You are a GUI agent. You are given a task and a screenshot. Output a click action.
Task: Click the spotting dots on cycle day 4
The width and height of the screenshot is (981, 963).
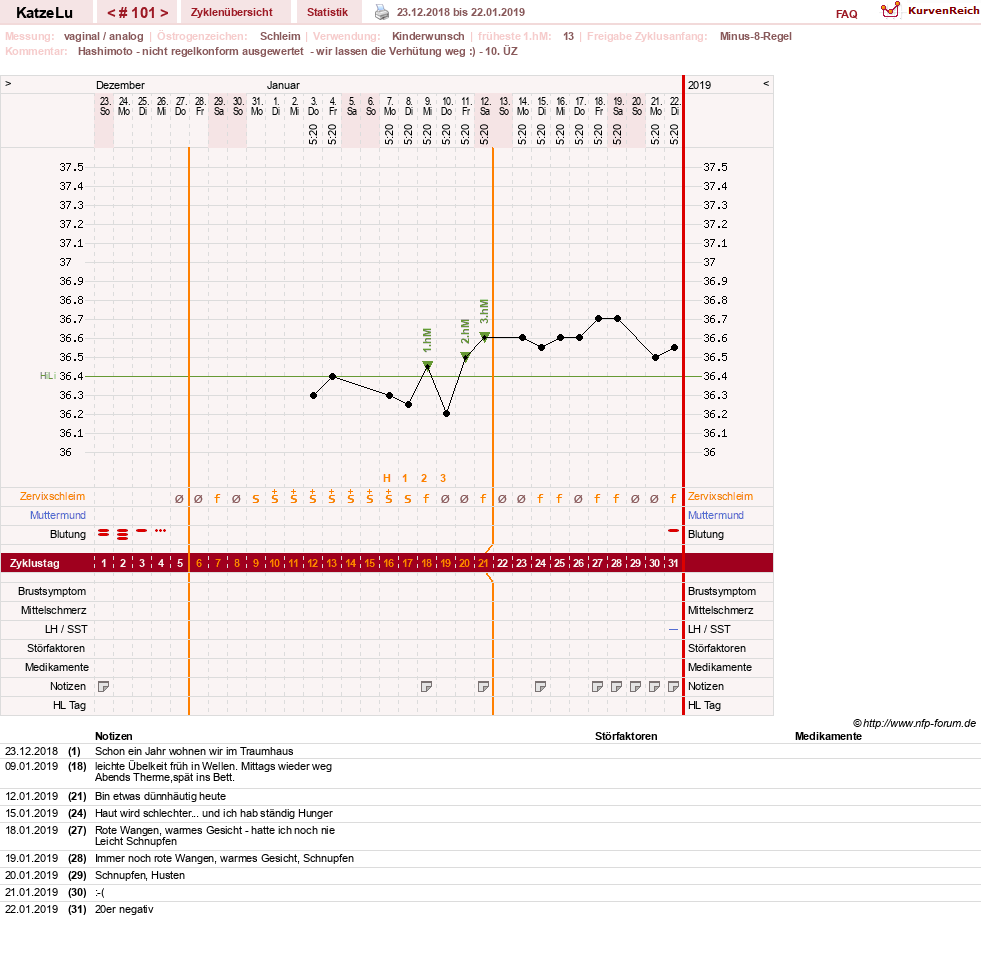click(161, 531)
